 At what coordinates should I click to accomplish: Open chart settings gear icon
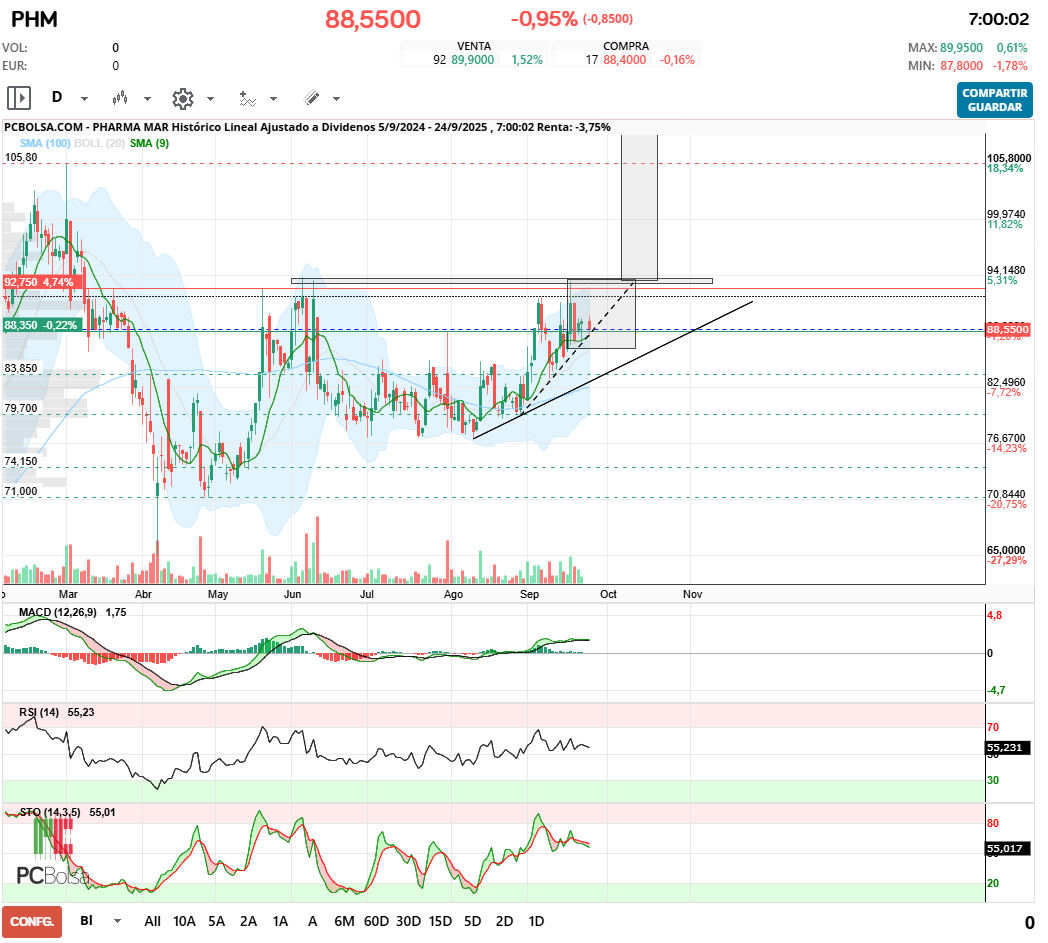pos(182,98)
